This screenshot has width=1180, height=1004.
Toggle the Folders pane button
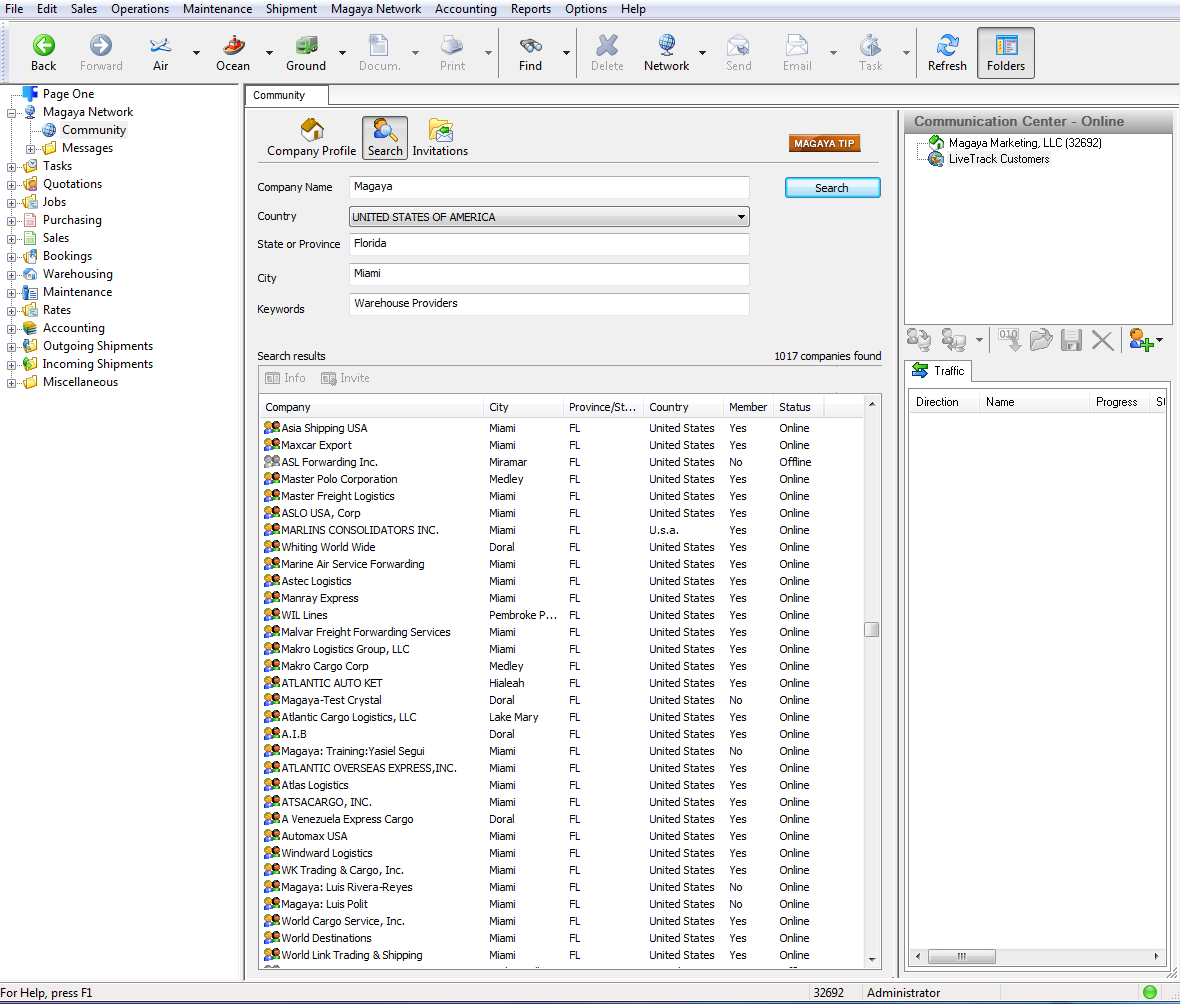pos(1005,53)
